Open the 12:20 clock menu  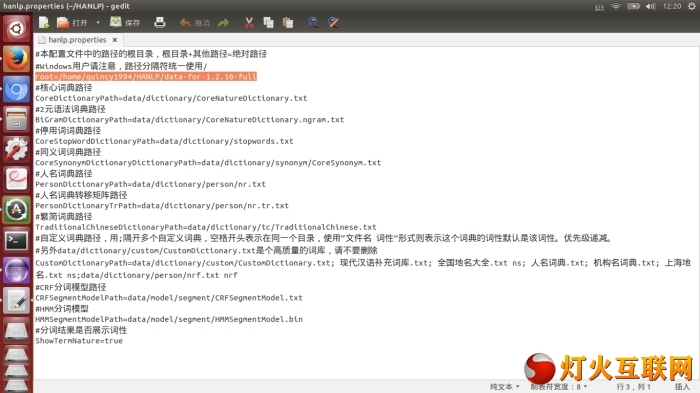click(672, 6)
